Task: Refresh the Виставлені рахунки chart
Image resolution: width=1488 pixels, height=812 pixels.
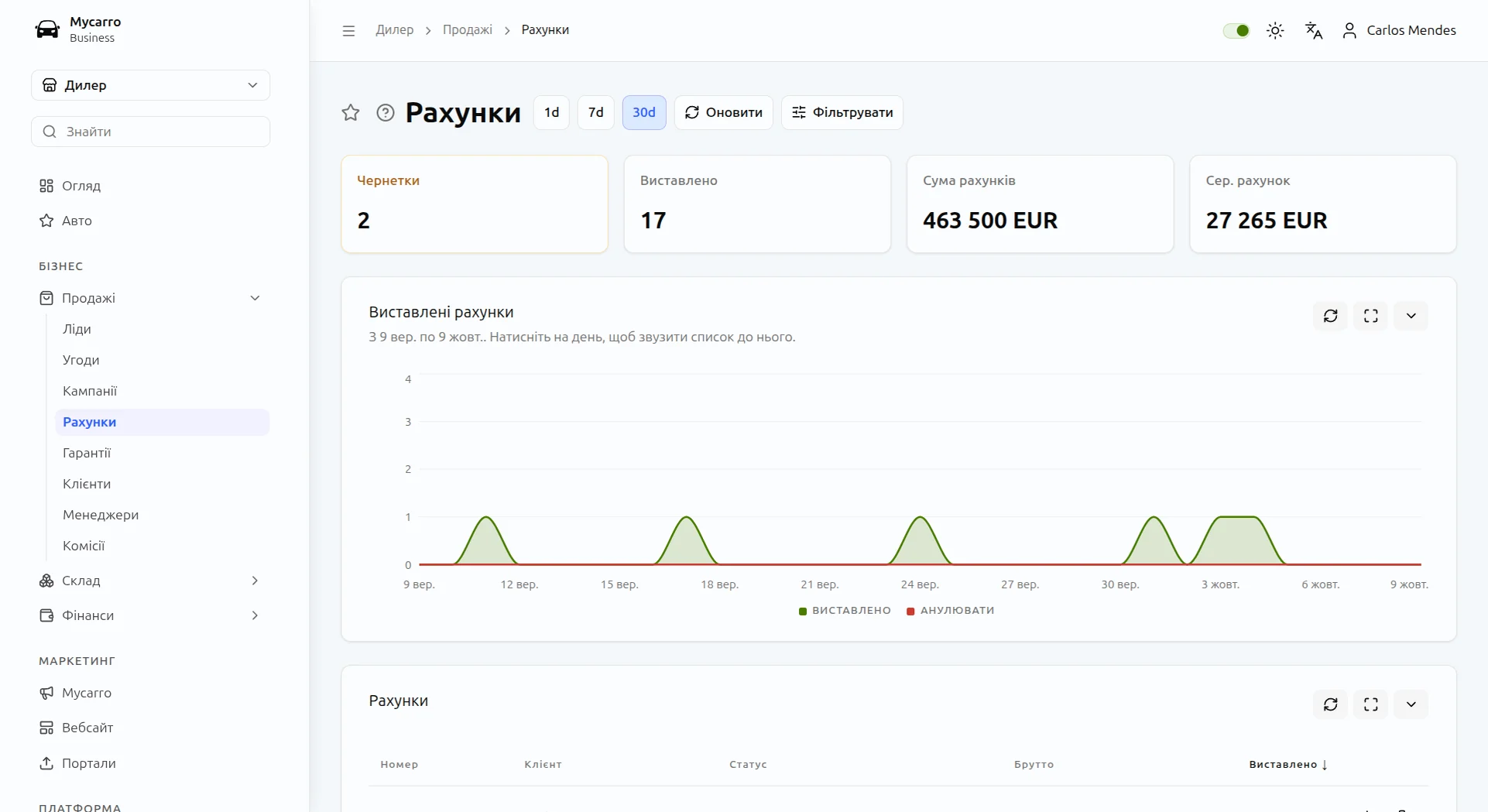Action: pos(1331,316)
